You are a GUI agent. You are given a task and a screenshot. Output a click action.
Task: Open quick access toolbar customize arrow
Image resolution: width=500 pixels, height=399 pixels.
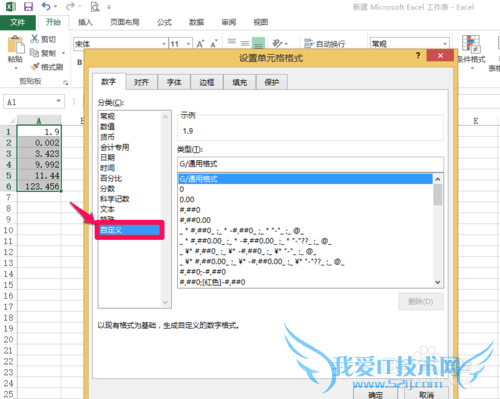click(109, 7)
